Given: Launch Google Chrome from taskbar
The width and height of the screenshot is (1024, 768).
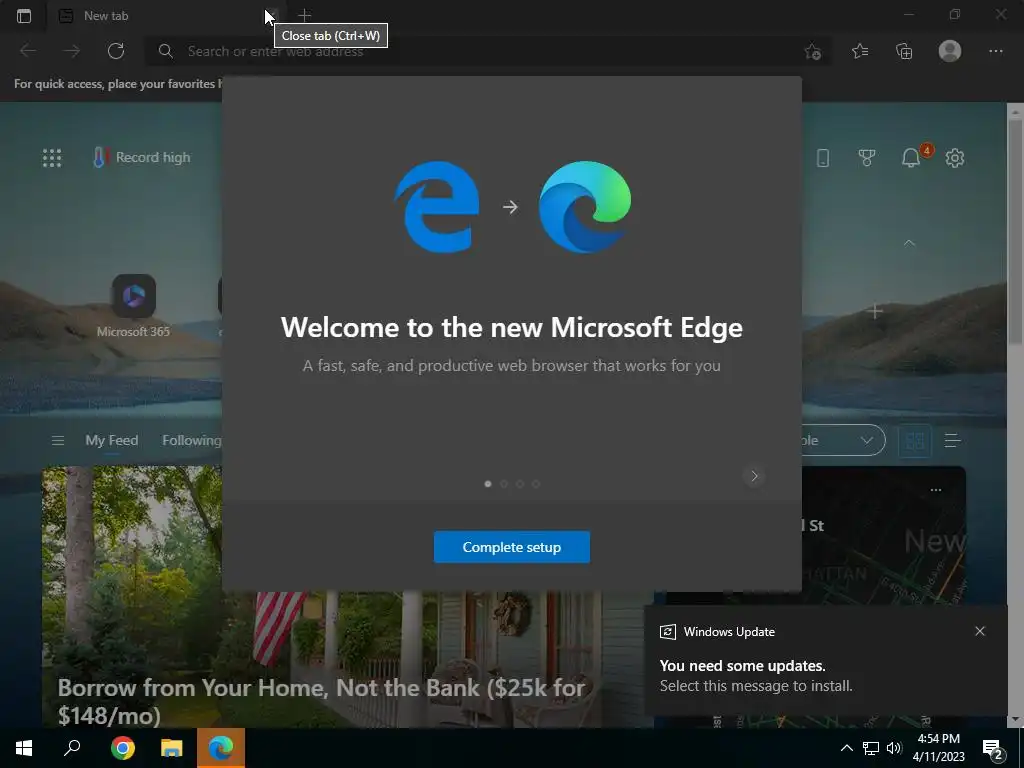Looking at the screenshot, I should [x=122, y=748].
